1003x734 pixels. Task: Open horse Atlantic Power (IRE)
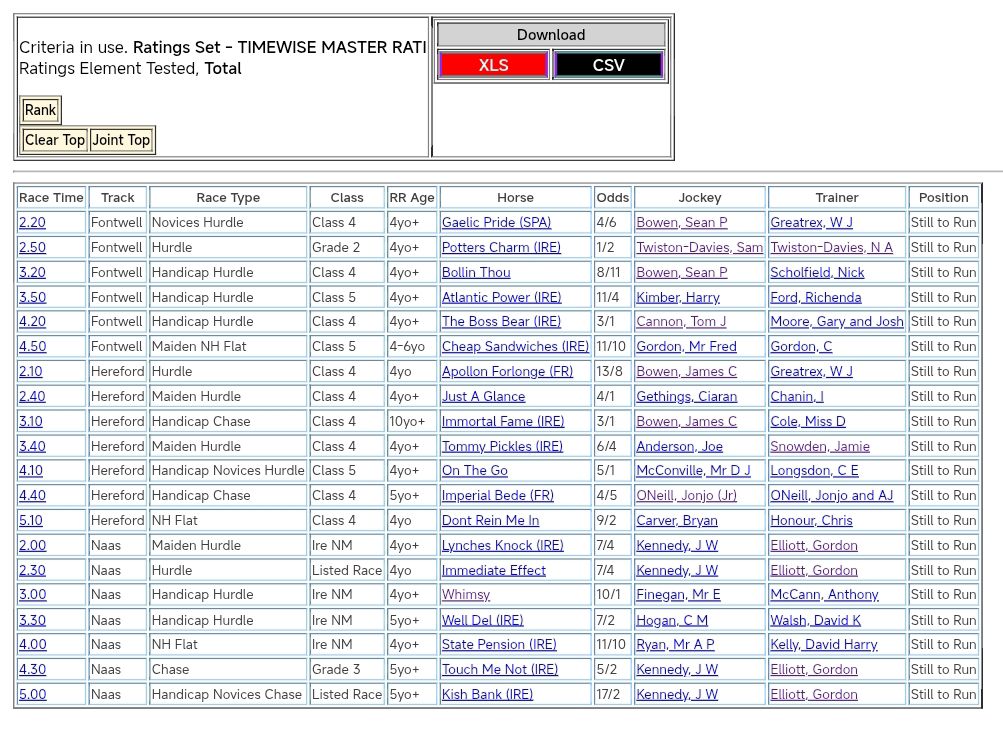coord(501,297)
